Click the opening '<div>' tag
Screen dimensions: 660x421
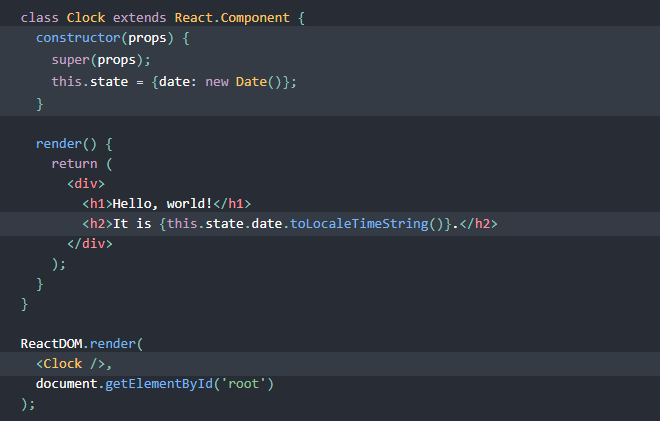point(86,184)
